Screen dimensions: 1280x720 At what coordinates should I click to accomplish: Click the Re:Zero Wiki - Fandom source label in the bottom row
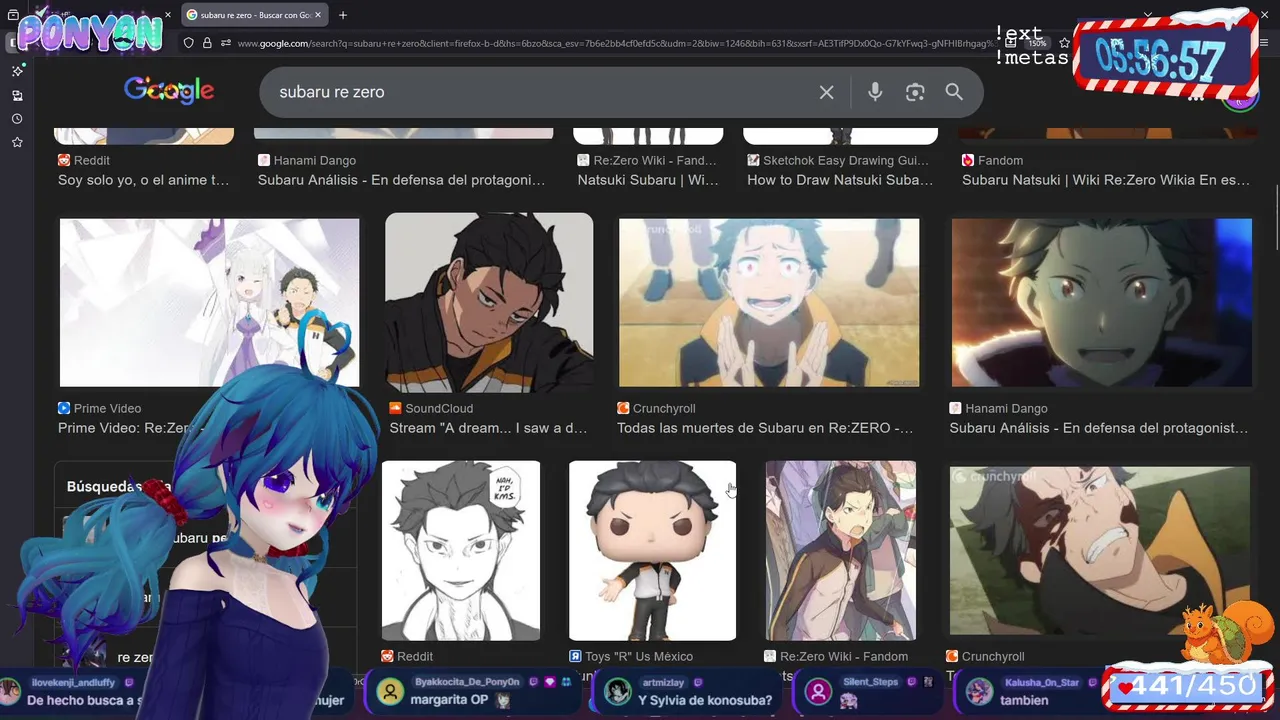[836, 656]
